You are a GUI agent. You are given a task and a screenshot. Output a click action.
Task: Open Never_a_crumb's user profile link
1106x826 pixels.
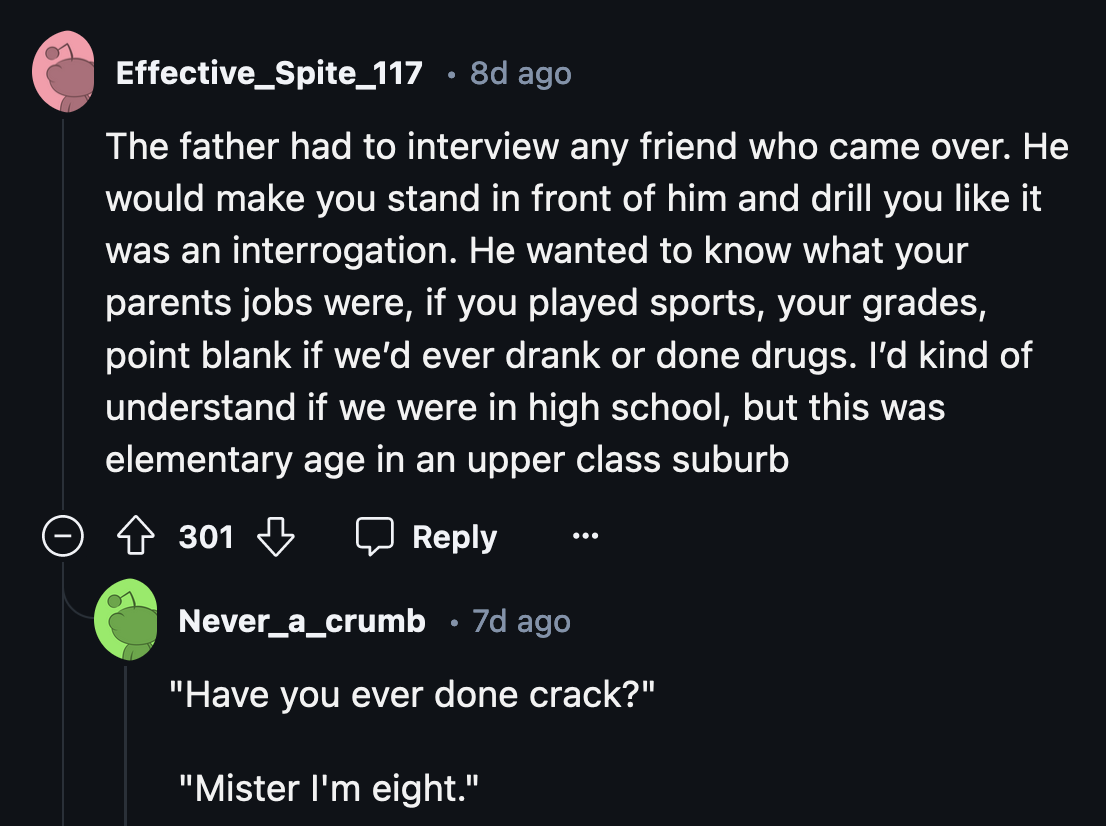point(301,621)
